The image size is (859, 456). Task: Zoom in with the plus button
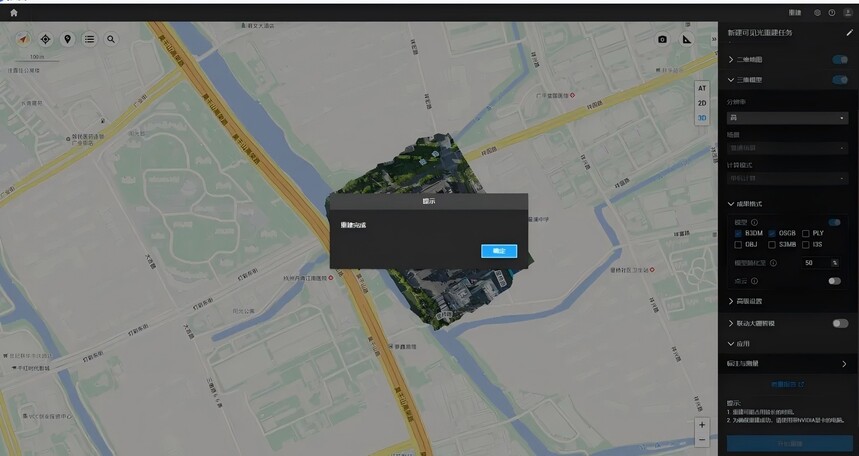pyautogui.click(x=702, y=425)
